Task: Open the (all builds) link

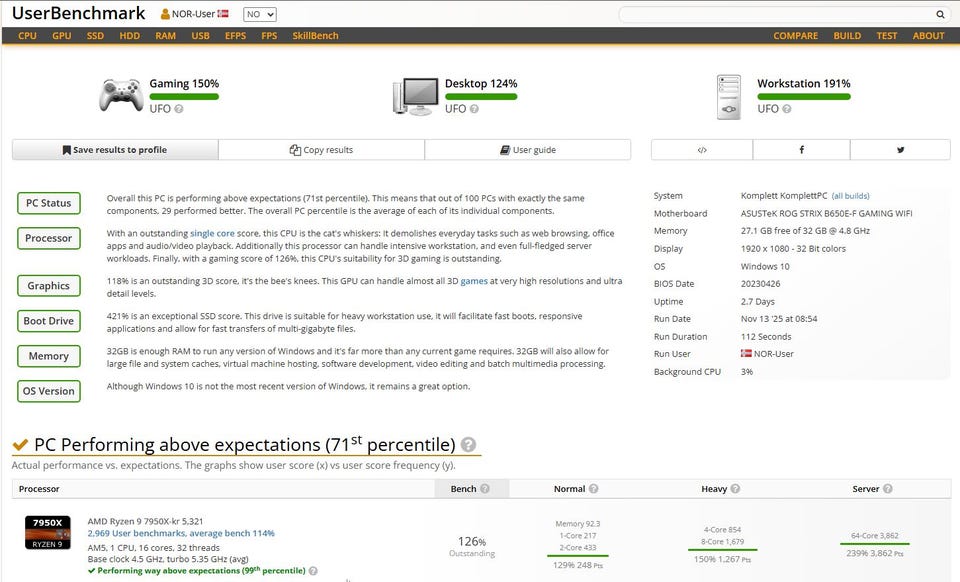Action: pos(850,196)
